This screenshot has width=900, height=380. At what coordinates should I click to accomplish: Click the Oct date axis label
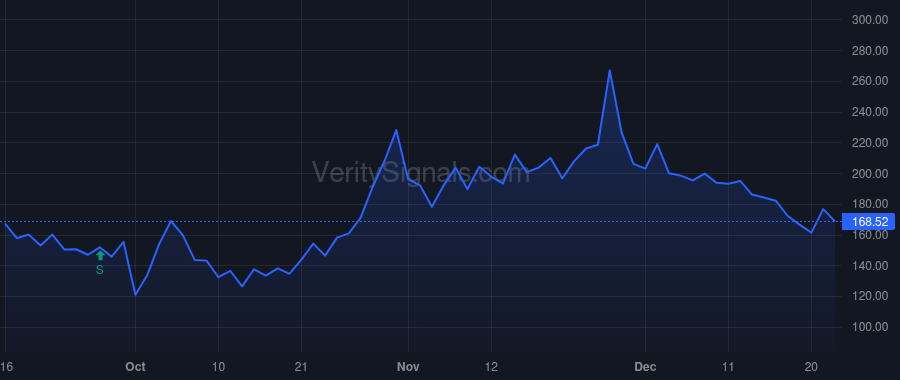pyautogui.click(x=135, y=367)
